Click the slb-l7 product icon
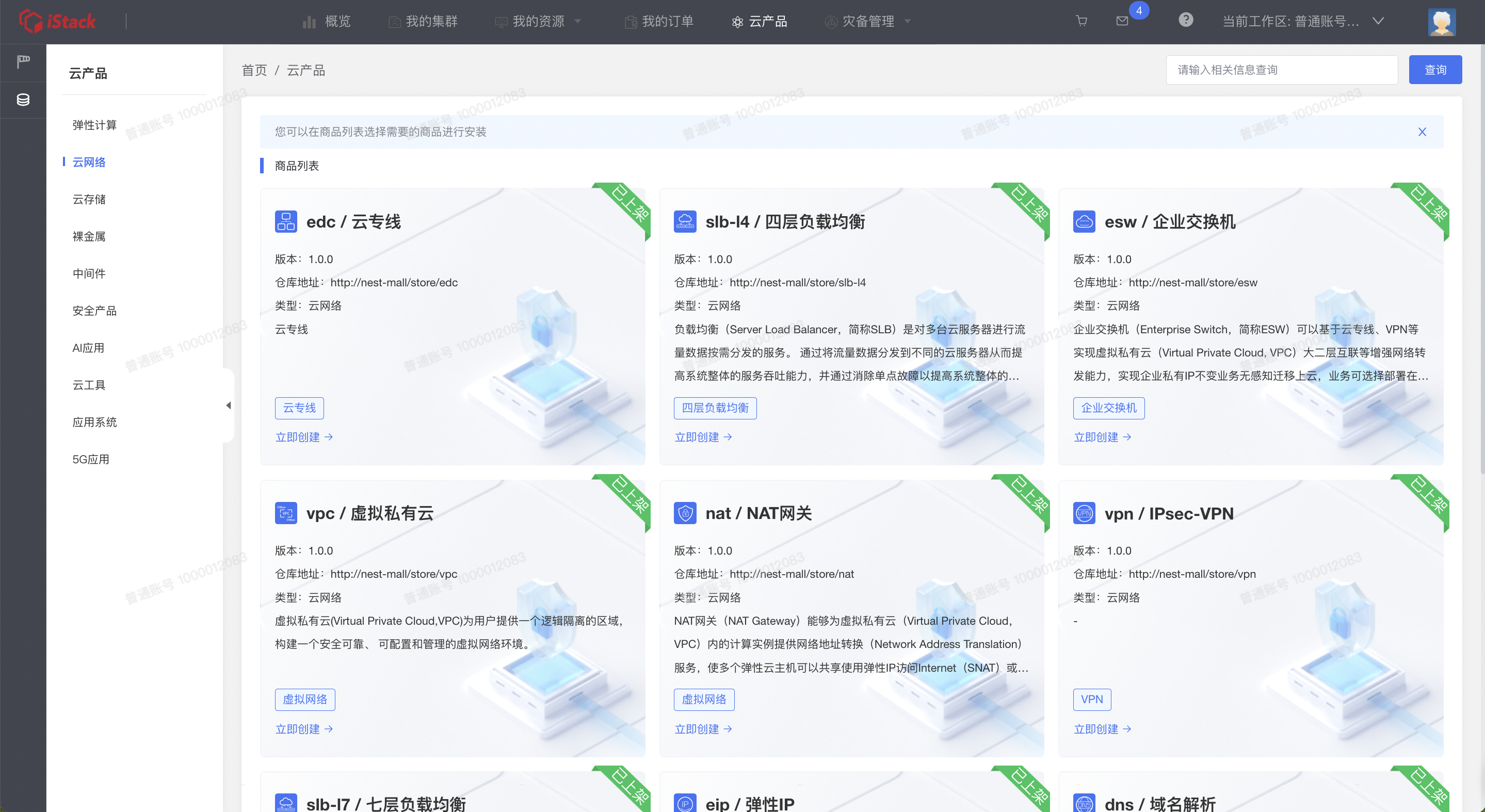The width and height of the screenshot is (1485, 812). (286, 803)
